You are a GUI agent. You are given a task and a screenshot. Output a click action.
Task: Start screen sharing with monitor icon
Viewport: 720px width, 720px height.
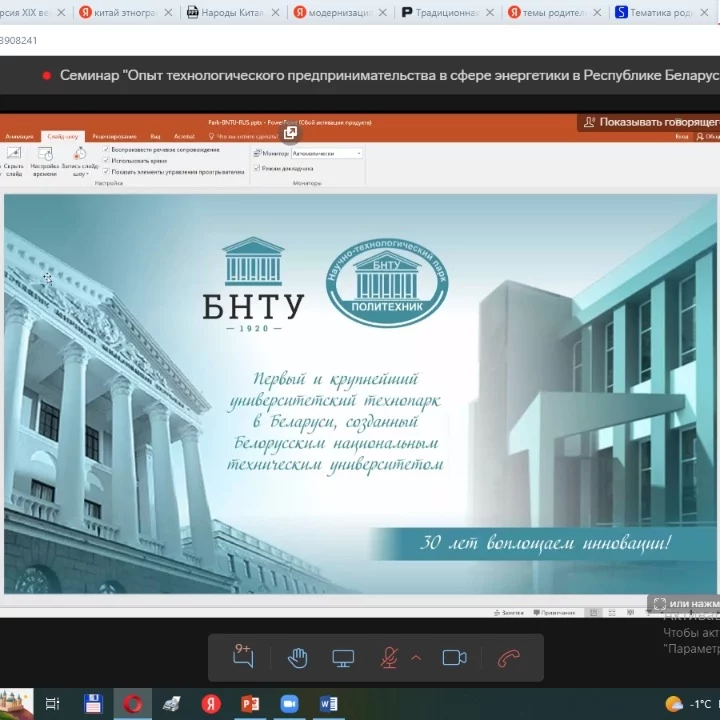click(343, 657)
